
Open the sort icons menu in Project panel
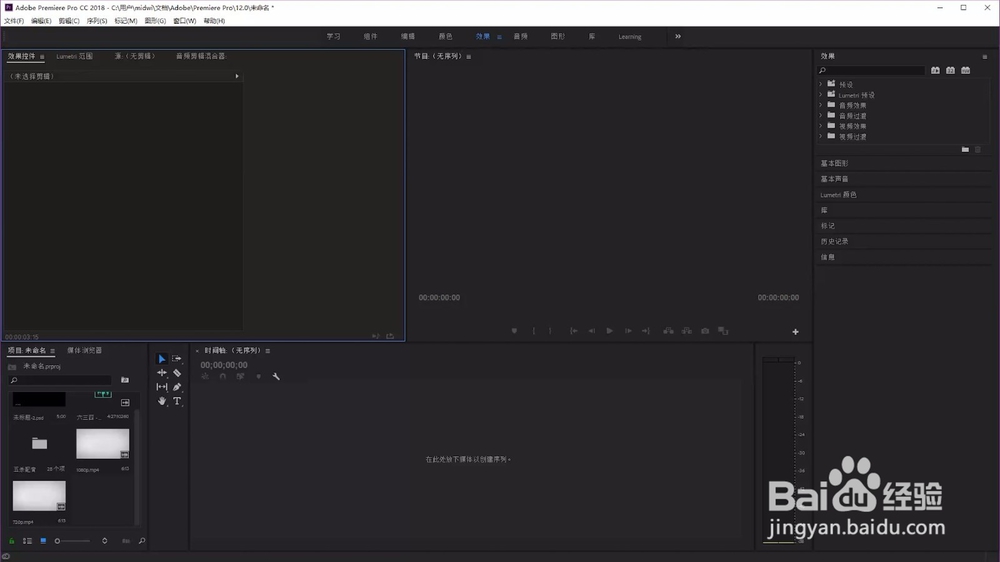(105, 541)
